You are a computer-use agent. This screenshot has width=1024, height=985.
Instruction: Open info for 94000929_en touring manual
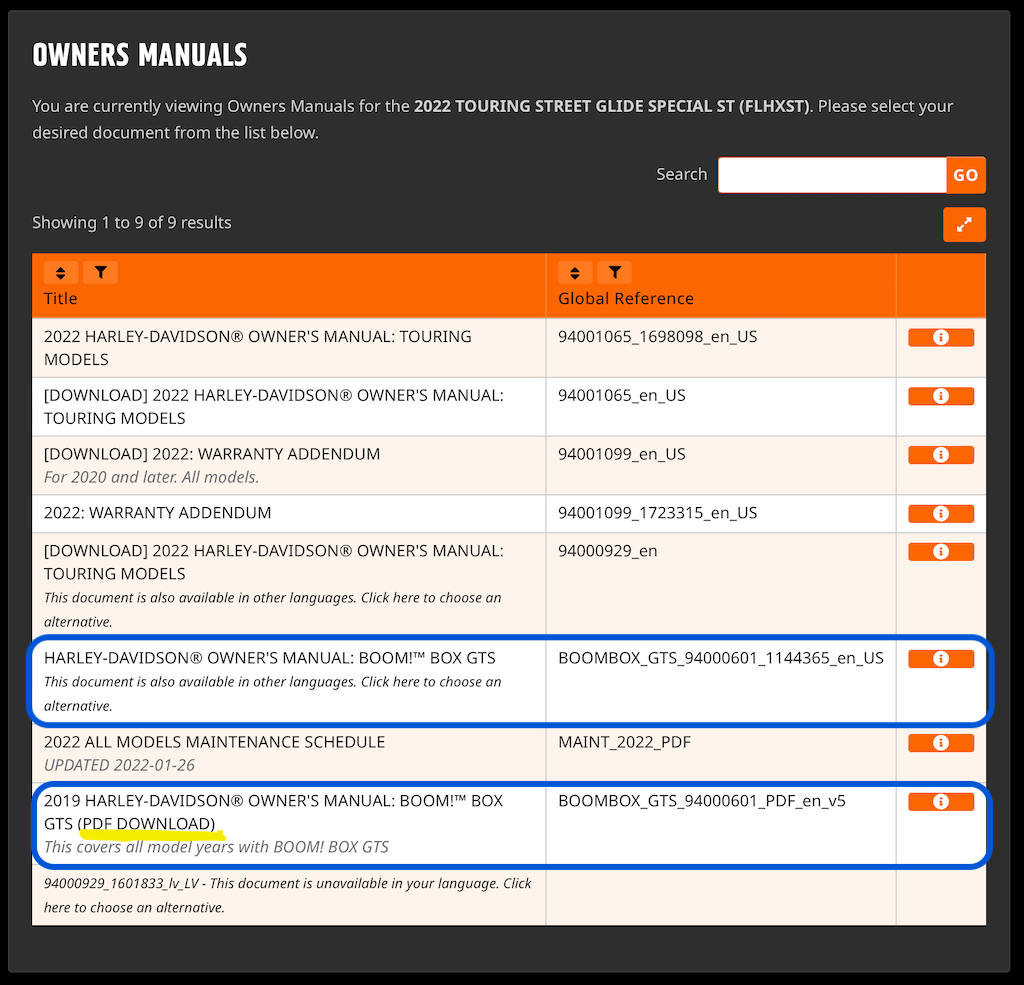[x=940, y=552]
